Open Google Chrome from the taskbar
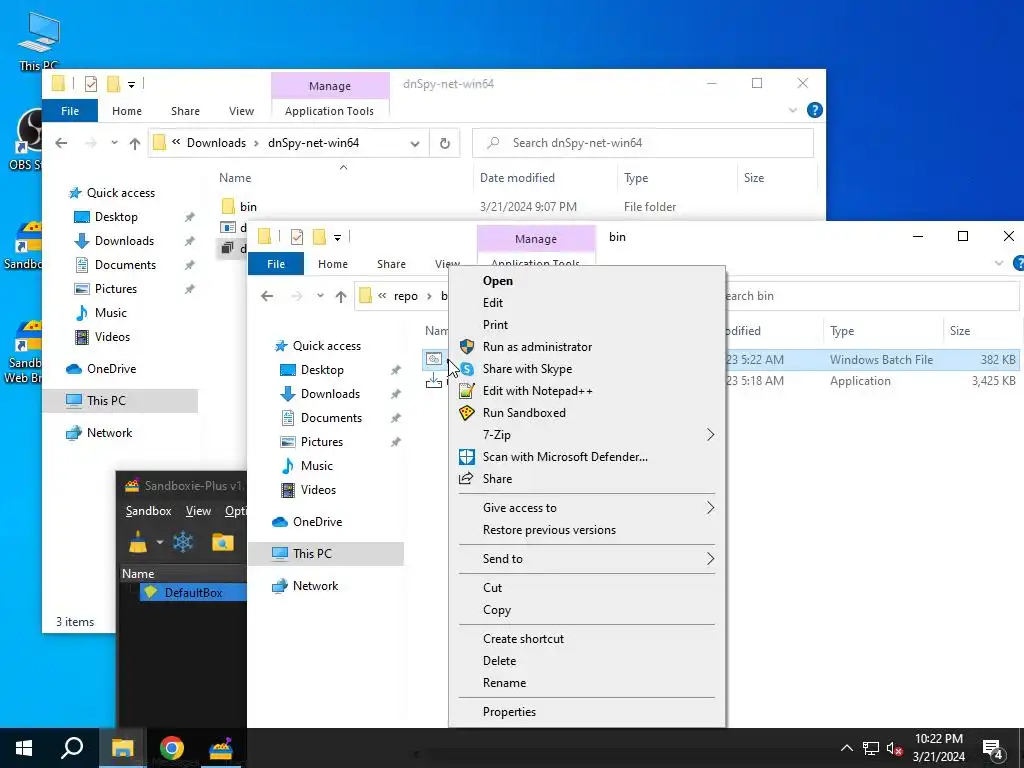This screenshot has width=1024, height=768. (x=172, y=748)
